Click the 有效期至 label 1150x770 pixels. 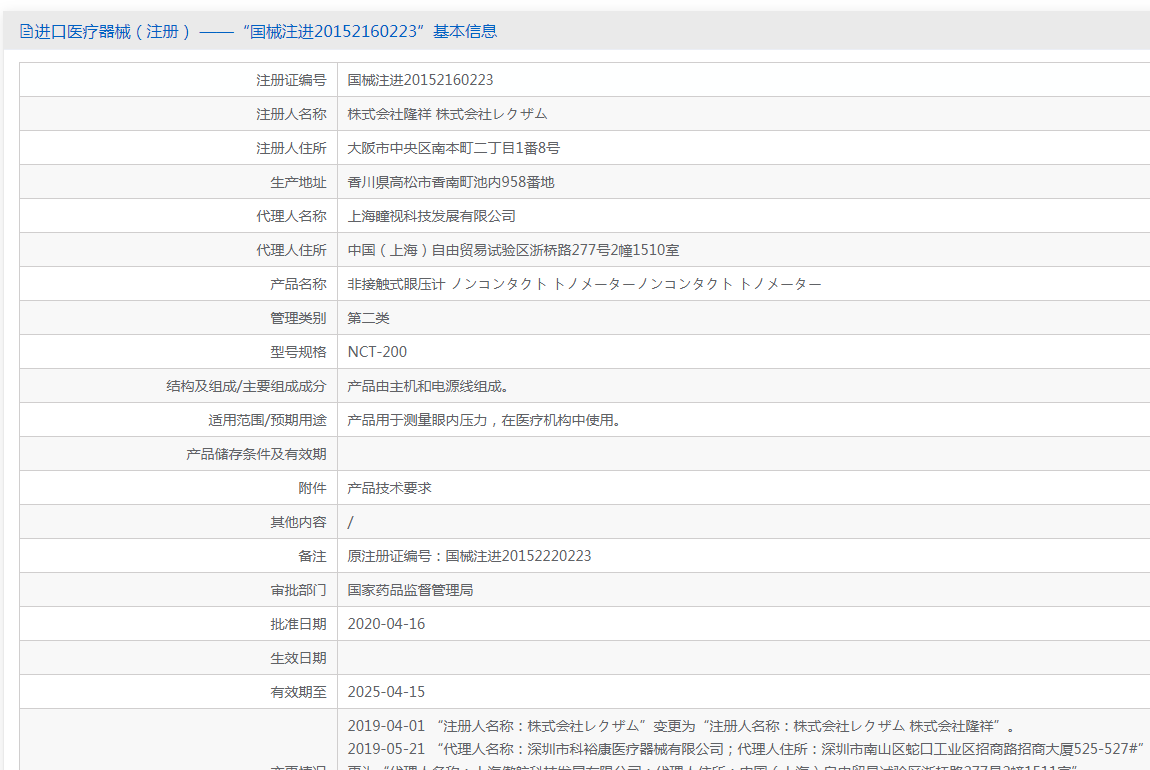coord(299,692)
